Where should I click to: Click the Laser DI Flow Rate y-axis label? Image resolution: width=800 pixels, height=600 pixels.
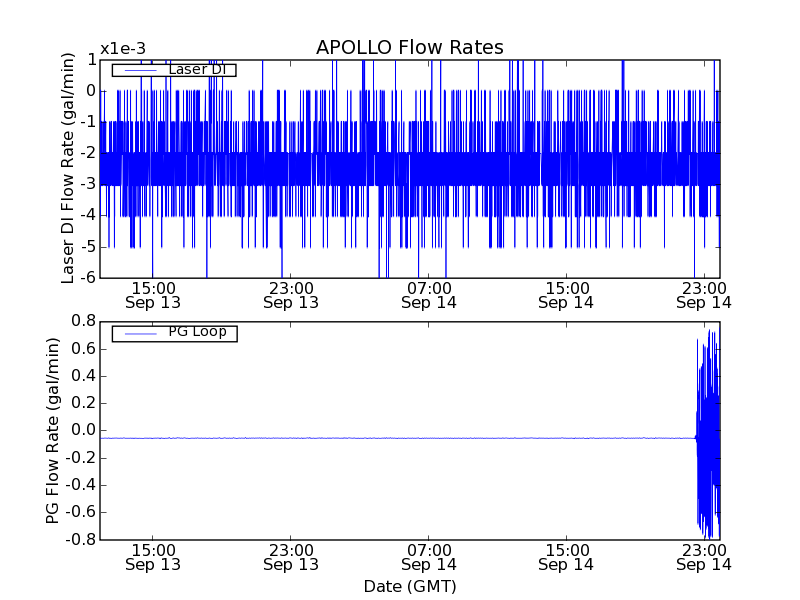point(69,167)
